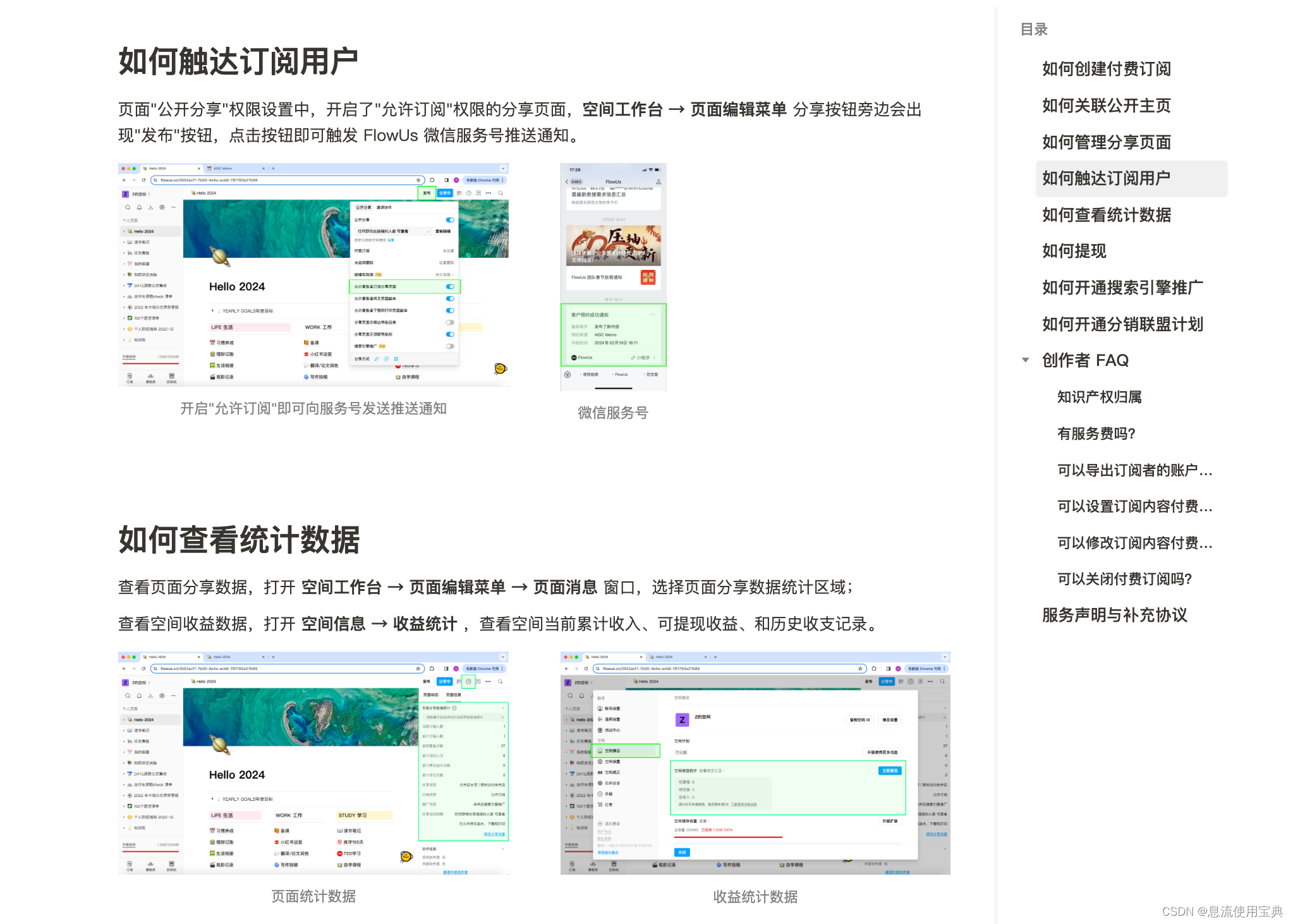Select highlighted 如何触达订阅用户 entry in contents
1293x924 pixels.
[x=1106, y=178]
